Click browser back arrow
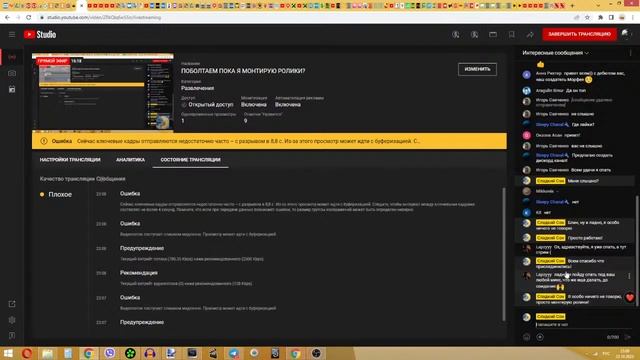This screenshot has width=640, height=360. pos(8,18)
